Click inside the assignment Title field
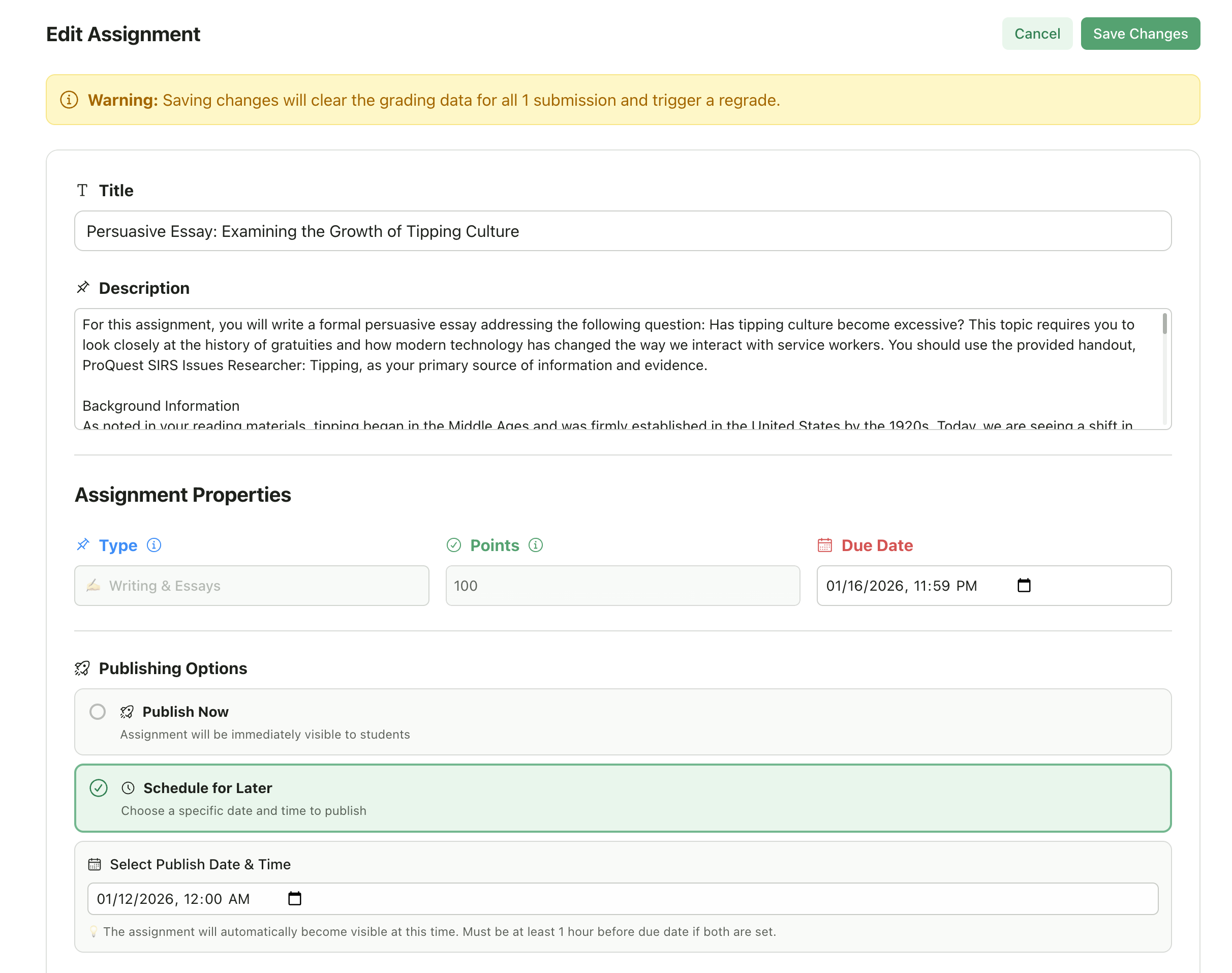 click(623, 231)
